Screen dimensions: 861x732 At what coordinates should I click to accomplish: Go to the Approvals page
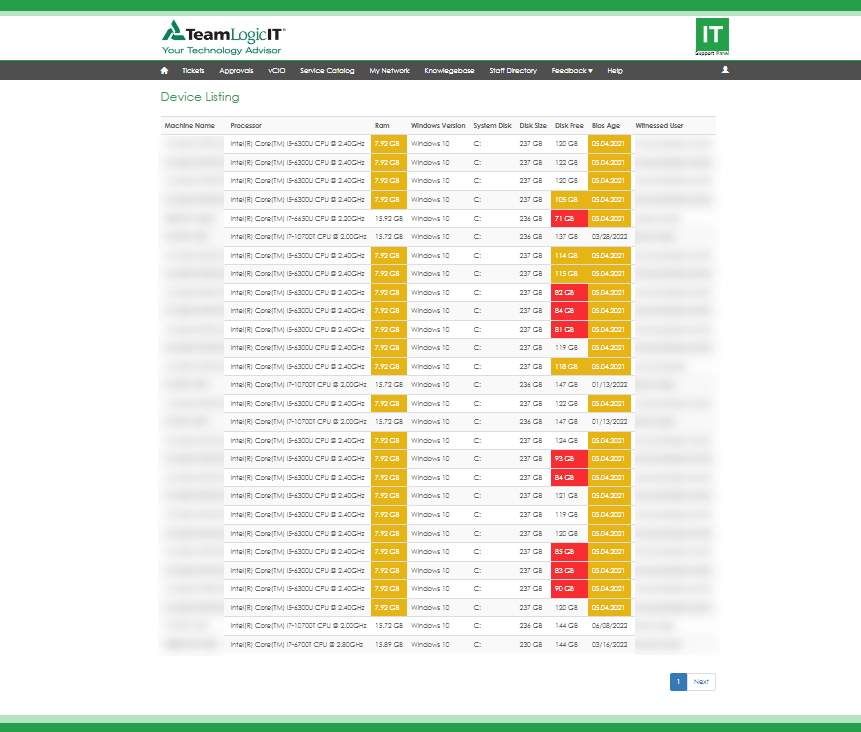236,71
